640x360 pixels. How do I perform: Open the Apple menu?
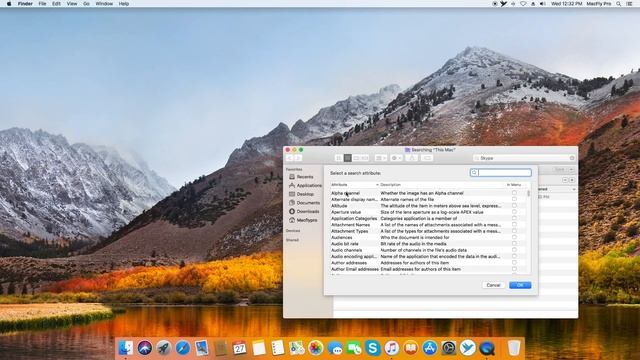tap(9, 4)
